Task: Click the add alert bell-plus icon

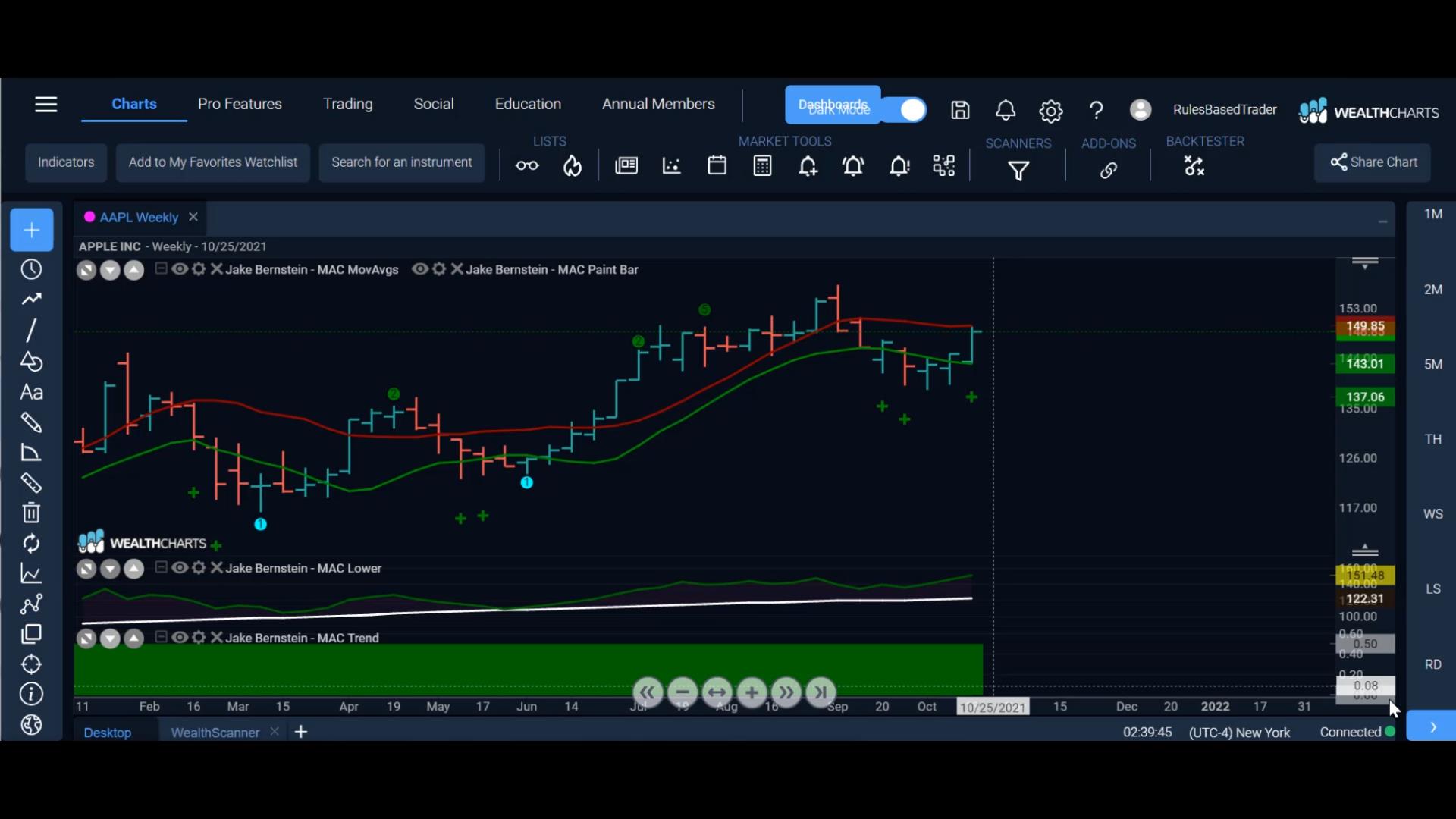Action: tap(808, 166)
